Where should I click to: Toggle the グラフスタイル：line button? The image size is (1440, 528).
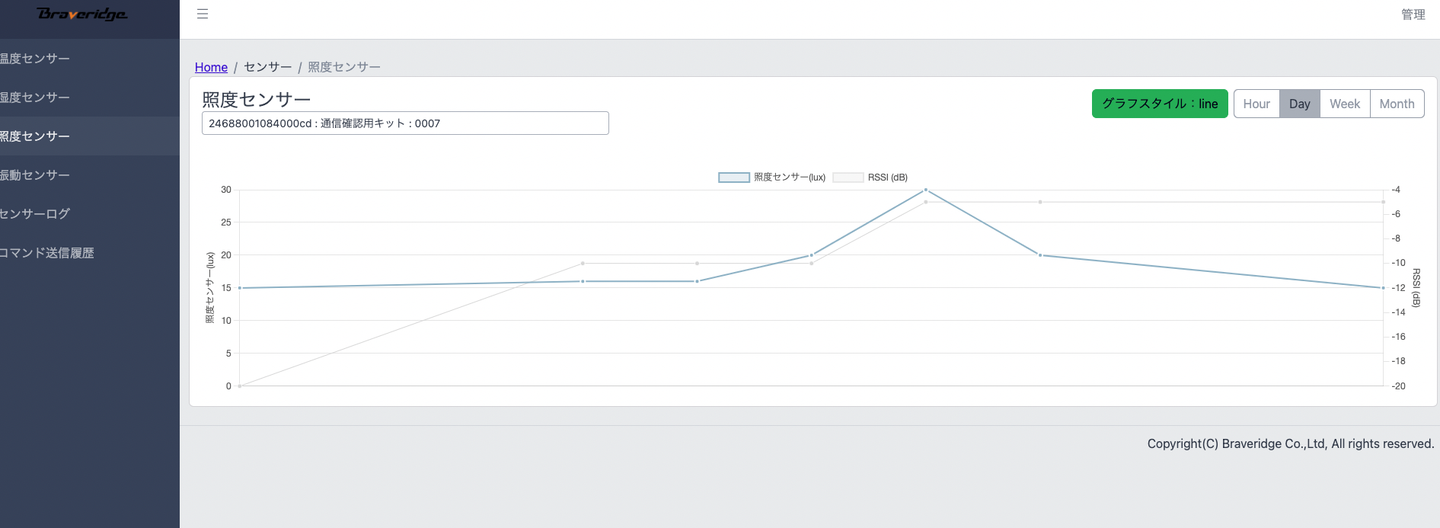[x=1160, y=103]
